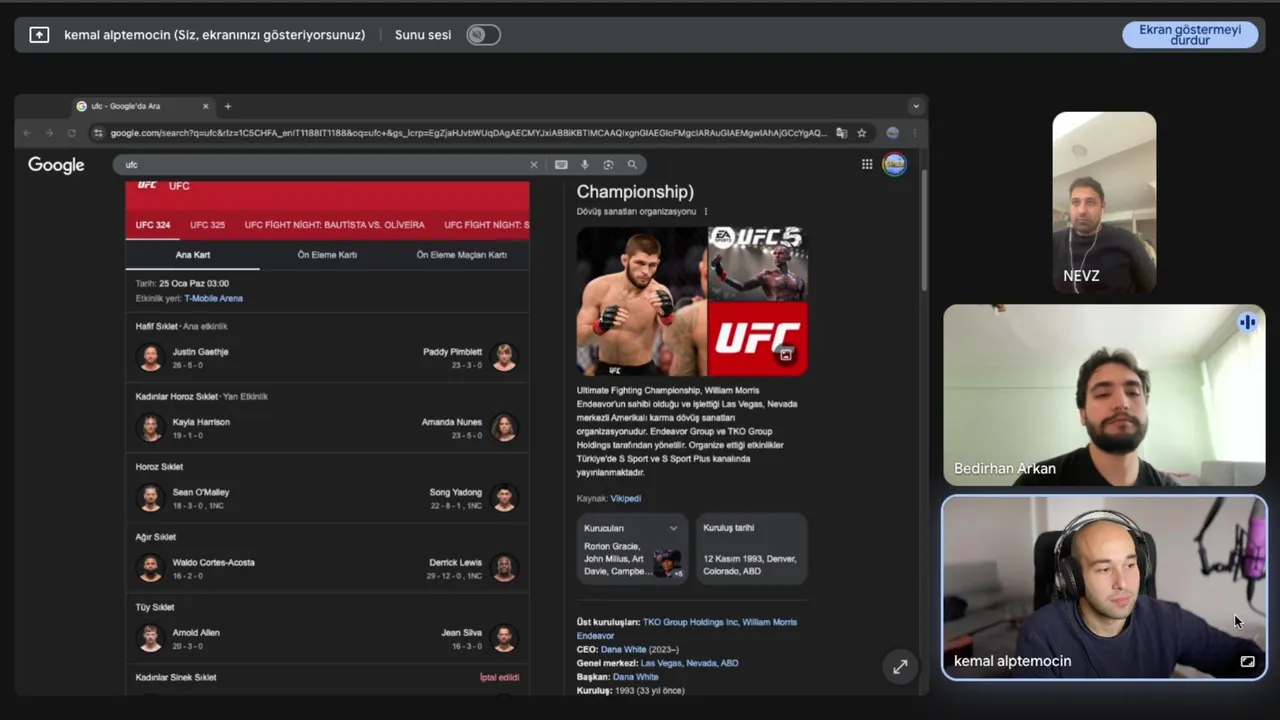Click the google.com address bar URL
The width and height of the screenshot is (1280, 720).
tap(468, 133)
